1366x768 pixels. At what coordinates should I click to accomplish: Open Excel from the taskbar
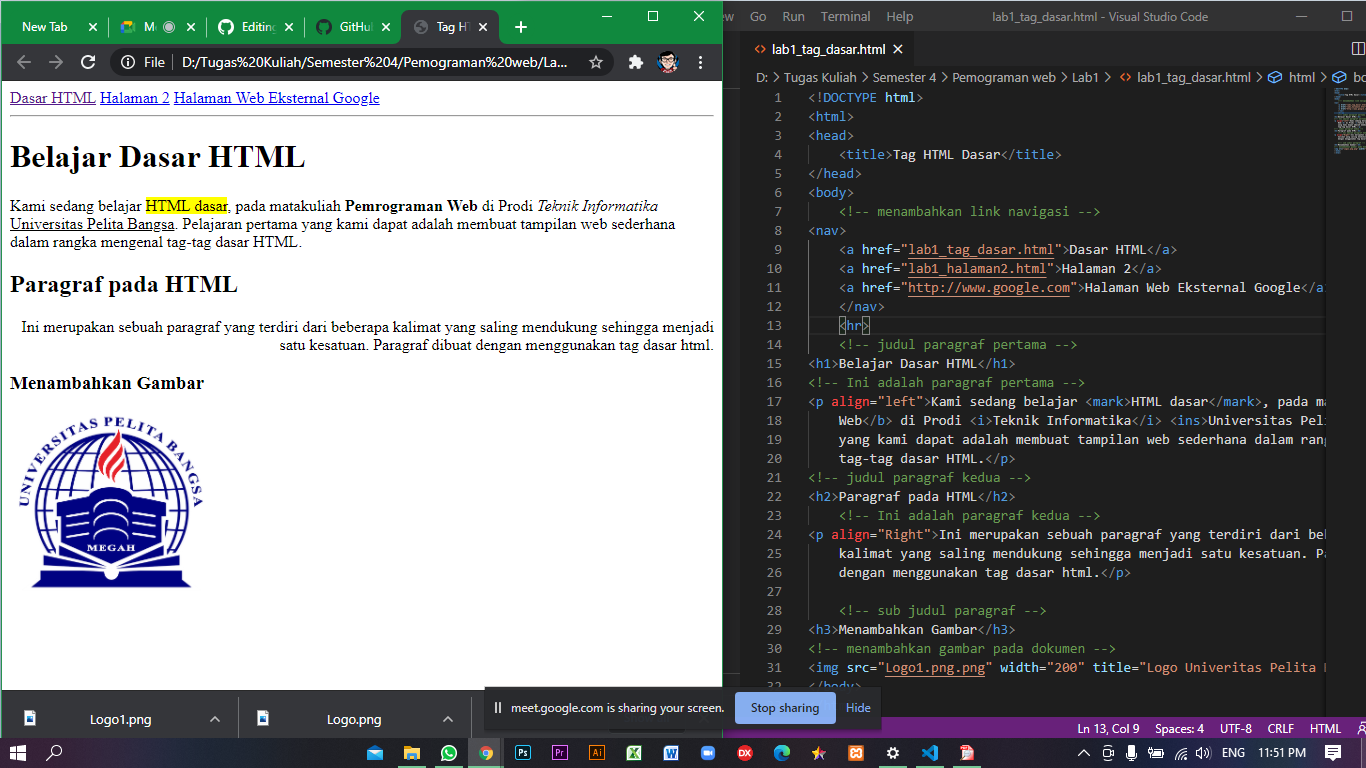coord(634,753)
